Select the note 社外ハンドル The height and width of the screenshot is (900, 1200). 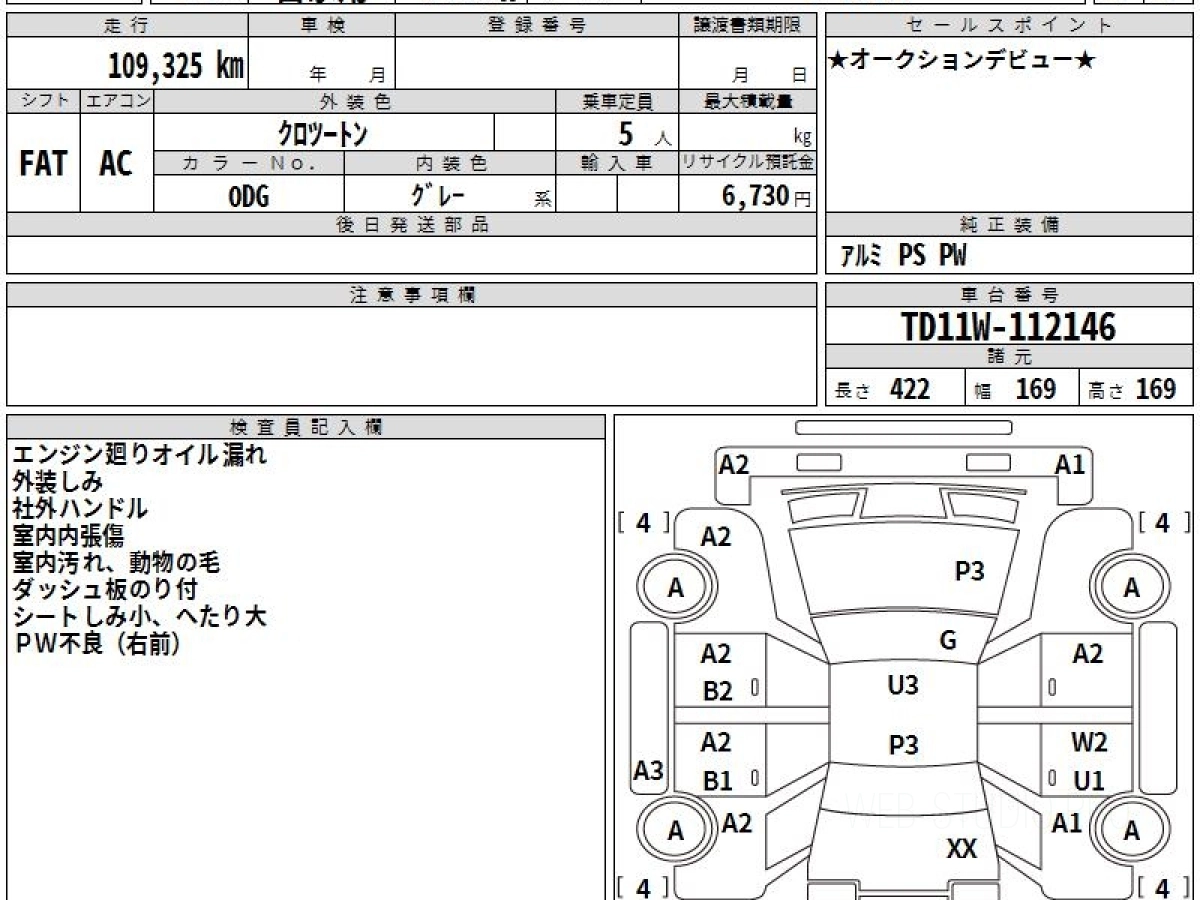80,509
